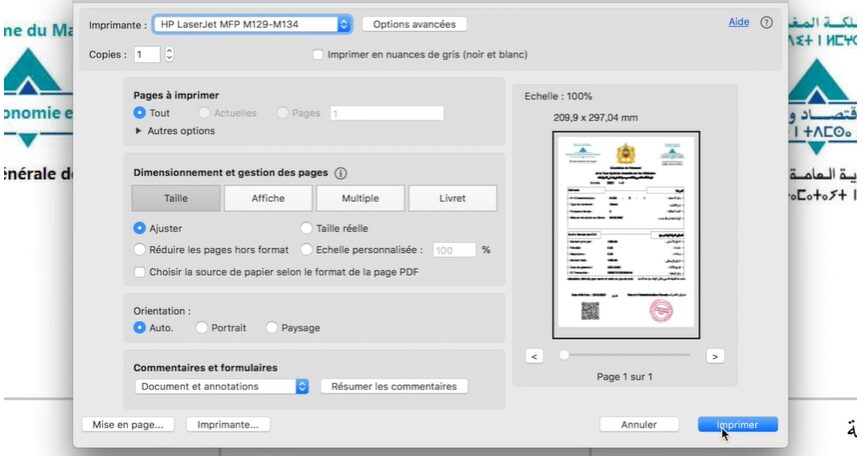Image resolution: width=863 pixels, height=456 pixels.
Task: Go to previous preview page arrow
Action: tap(534, 356)
